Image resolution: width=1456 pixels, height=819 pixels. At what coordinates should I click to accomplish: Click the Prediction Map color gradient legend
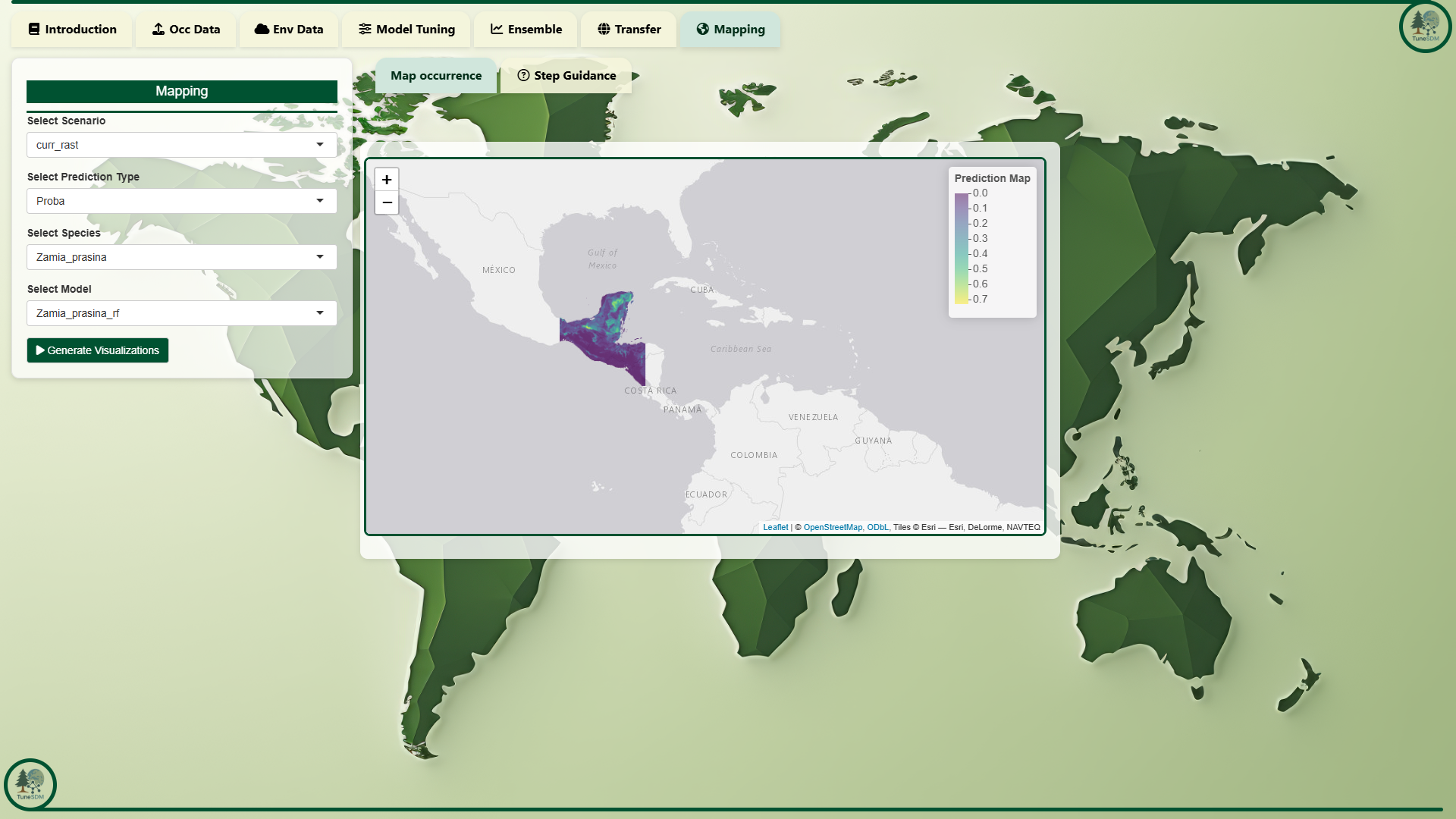point(962,249)
